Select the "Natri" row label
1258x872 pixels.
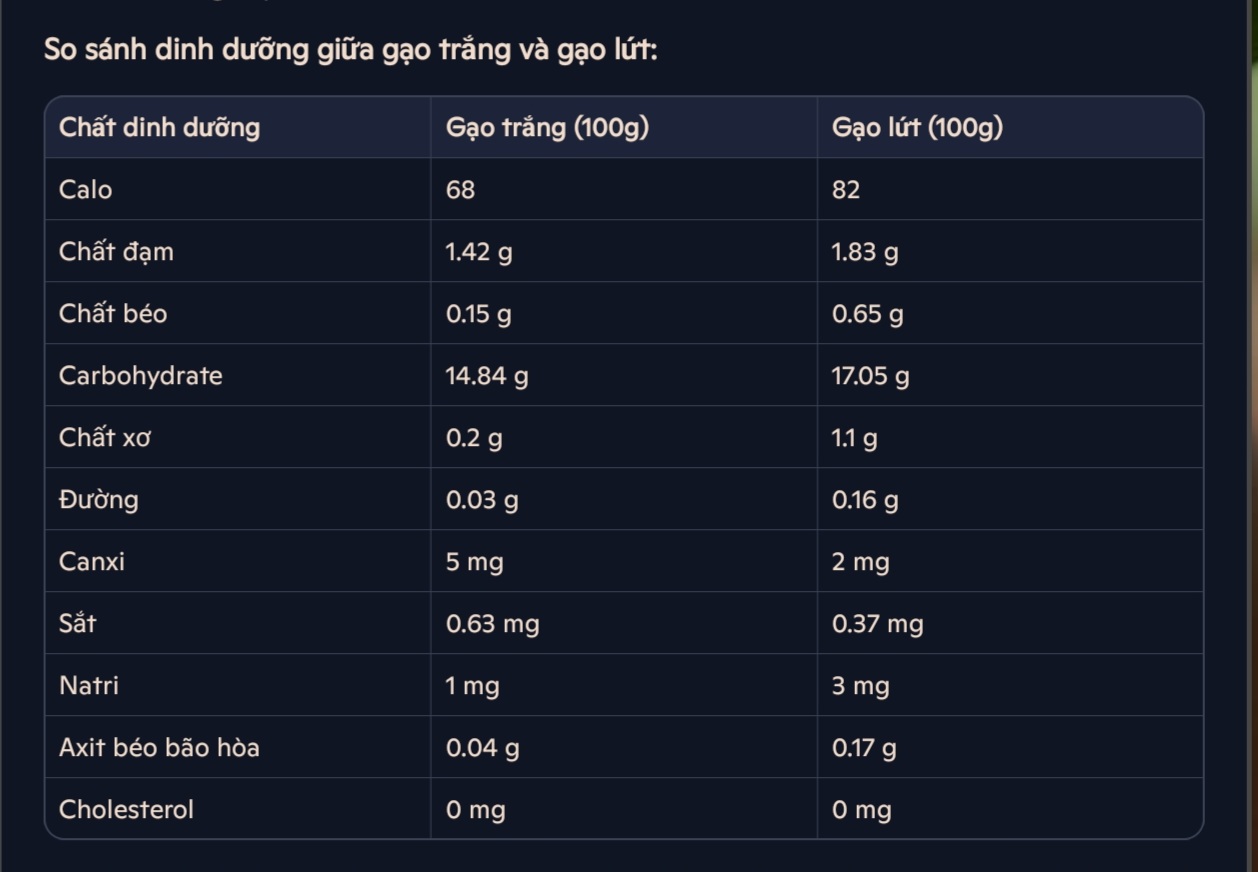coord(89,686)
